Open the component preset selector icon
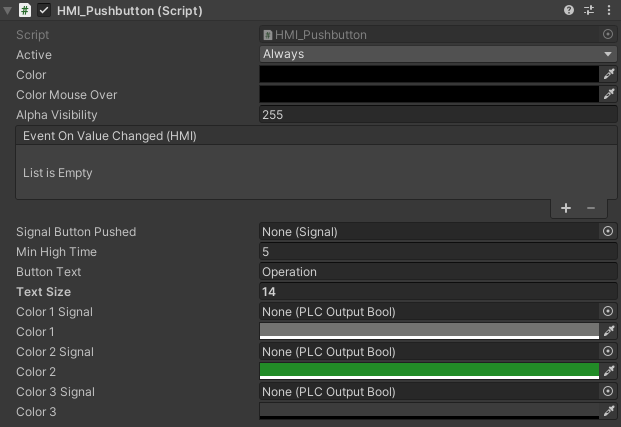The image size is (621, 427). (588, 10)
